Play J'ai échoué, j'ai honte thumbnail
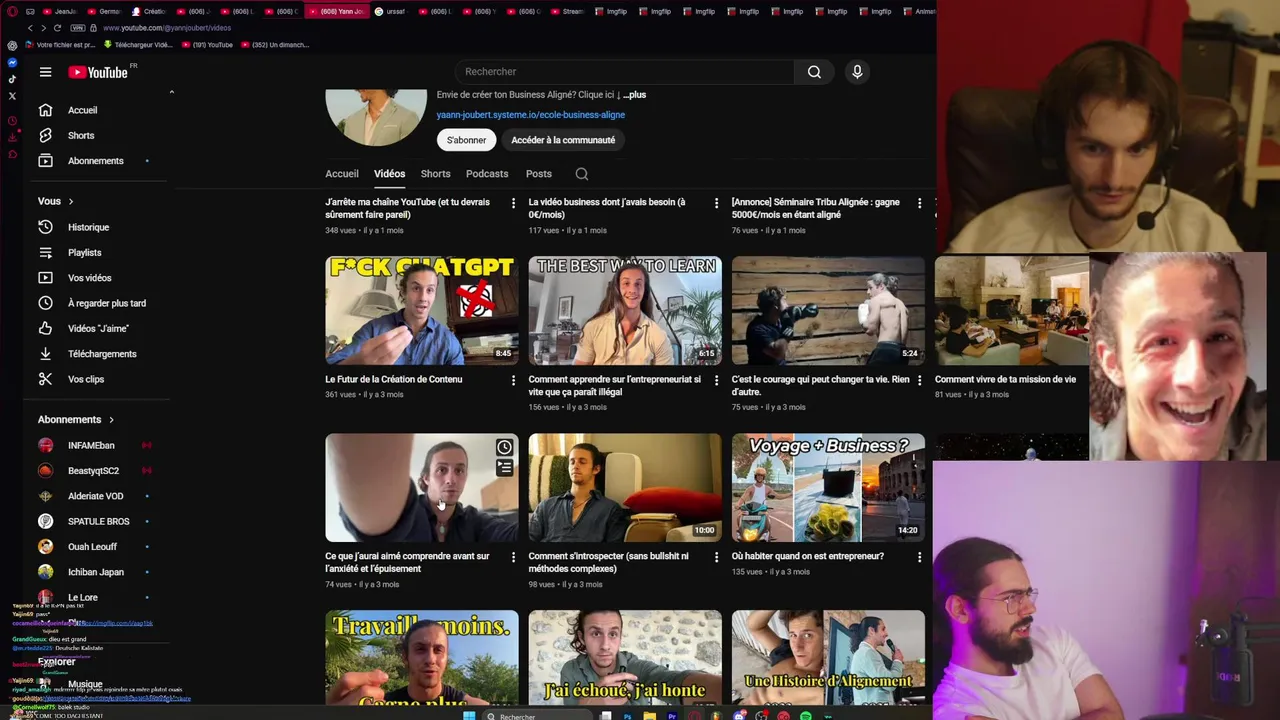 [625, 657]
